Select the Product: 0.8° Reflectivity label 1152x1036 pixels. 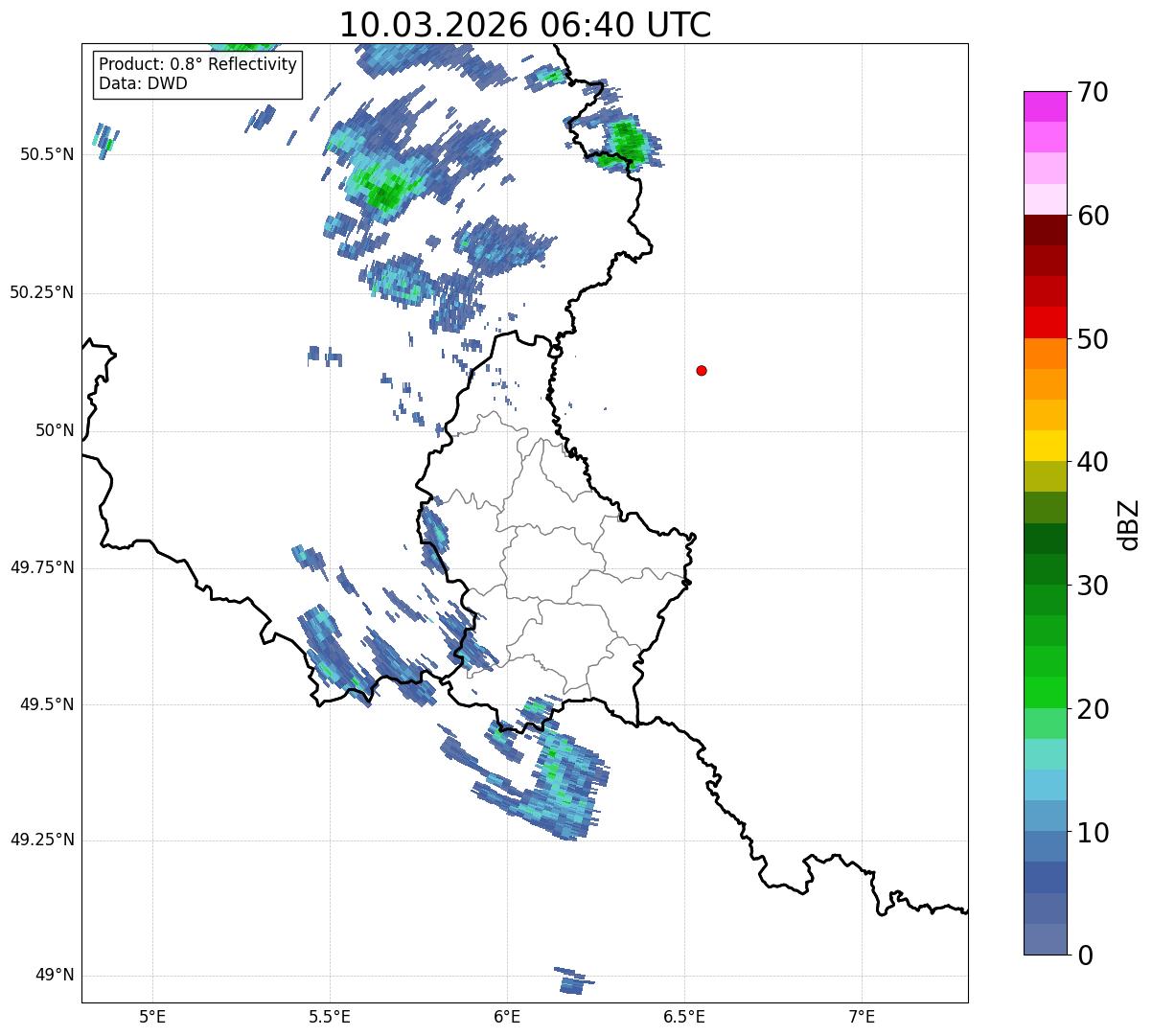click(x=198, y=64)
